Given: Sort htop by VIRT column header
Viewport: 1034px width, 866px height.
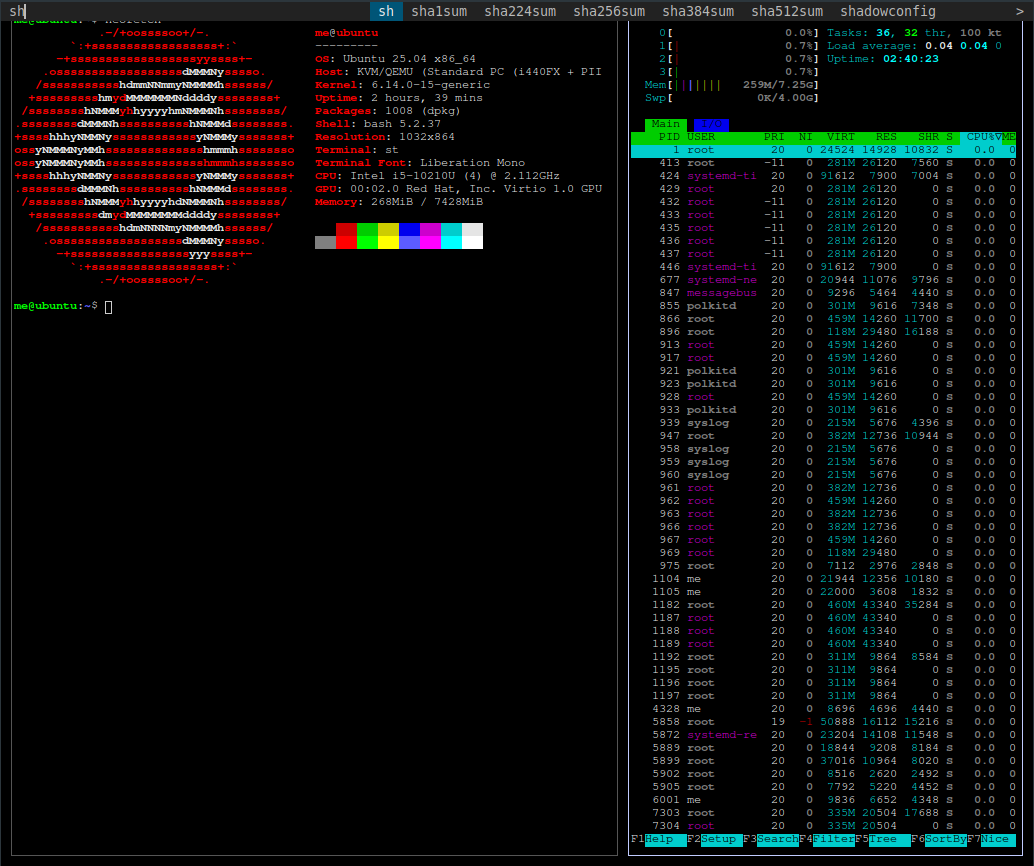Looking at the screenshot, I should 841,137.
